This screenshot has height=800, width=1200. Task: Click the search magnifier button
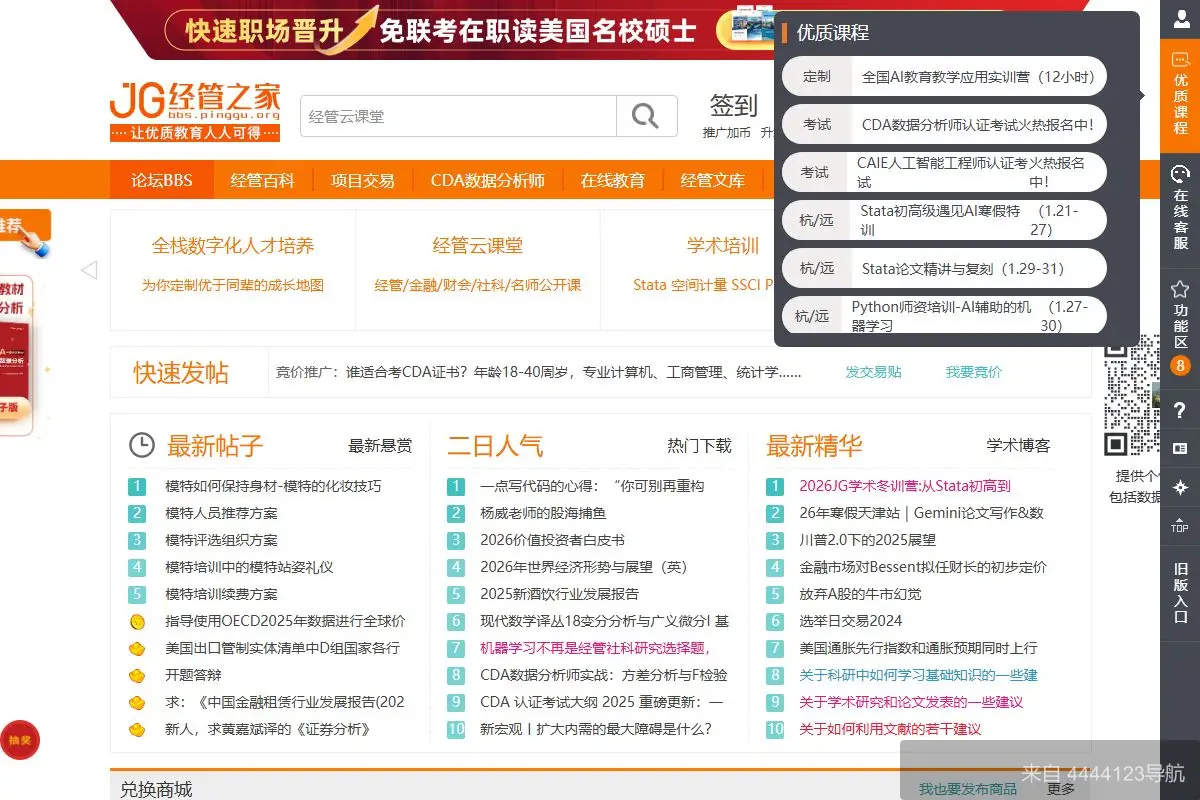pyautogui.click(x=646, y=116)
